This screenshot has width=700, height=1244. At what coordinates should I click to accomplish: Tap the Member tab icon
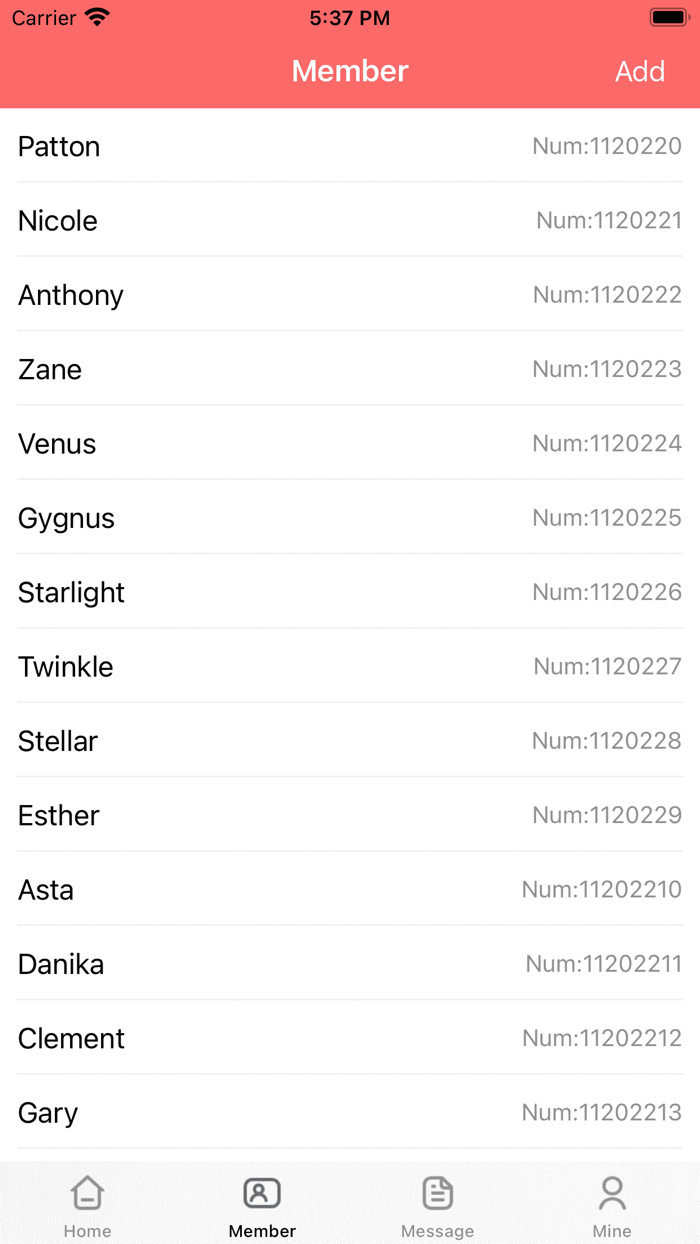click(262, 1193)
